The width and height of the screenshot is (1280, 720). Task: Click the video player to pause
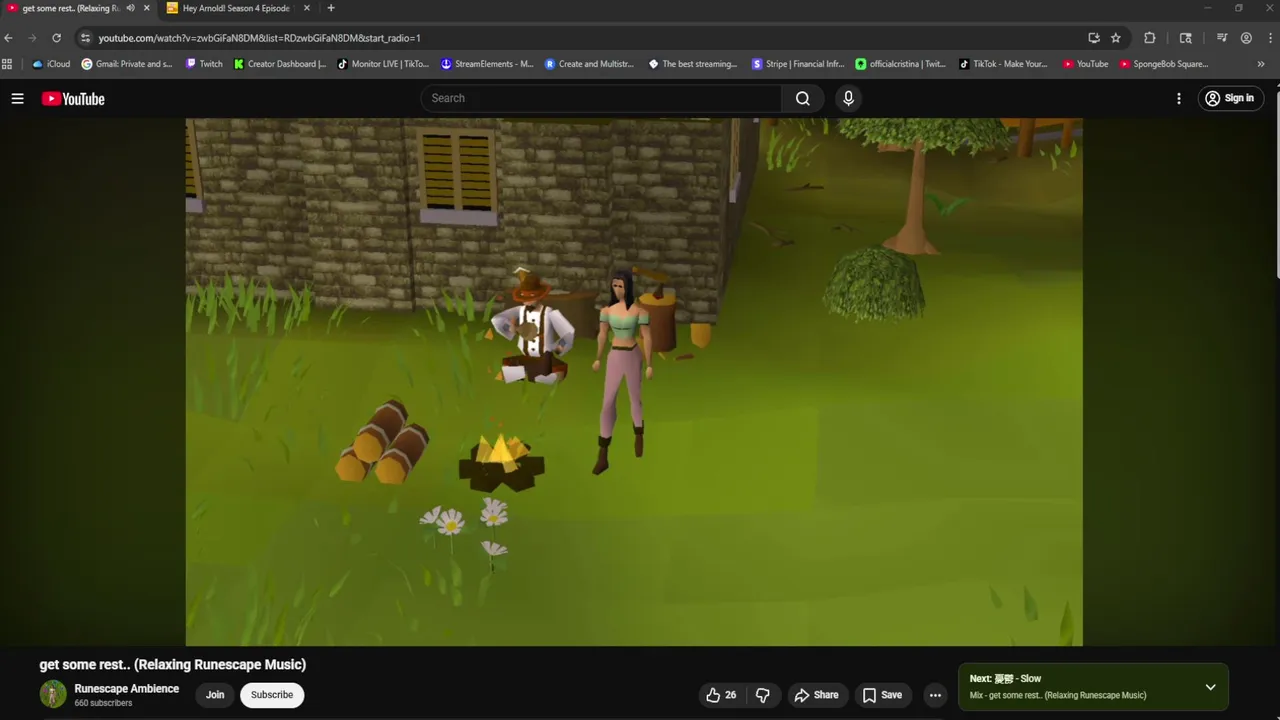(x=634, y=382)
